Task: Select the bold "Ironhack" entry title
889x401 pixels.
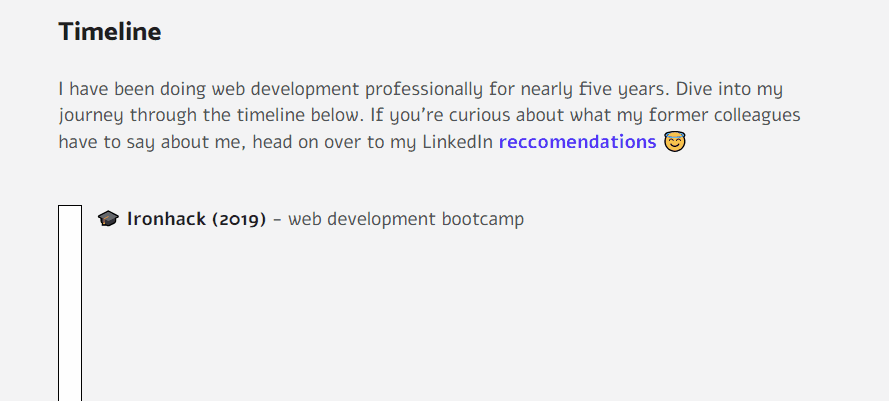Action: pyautogui.click(x=166, y=219)
